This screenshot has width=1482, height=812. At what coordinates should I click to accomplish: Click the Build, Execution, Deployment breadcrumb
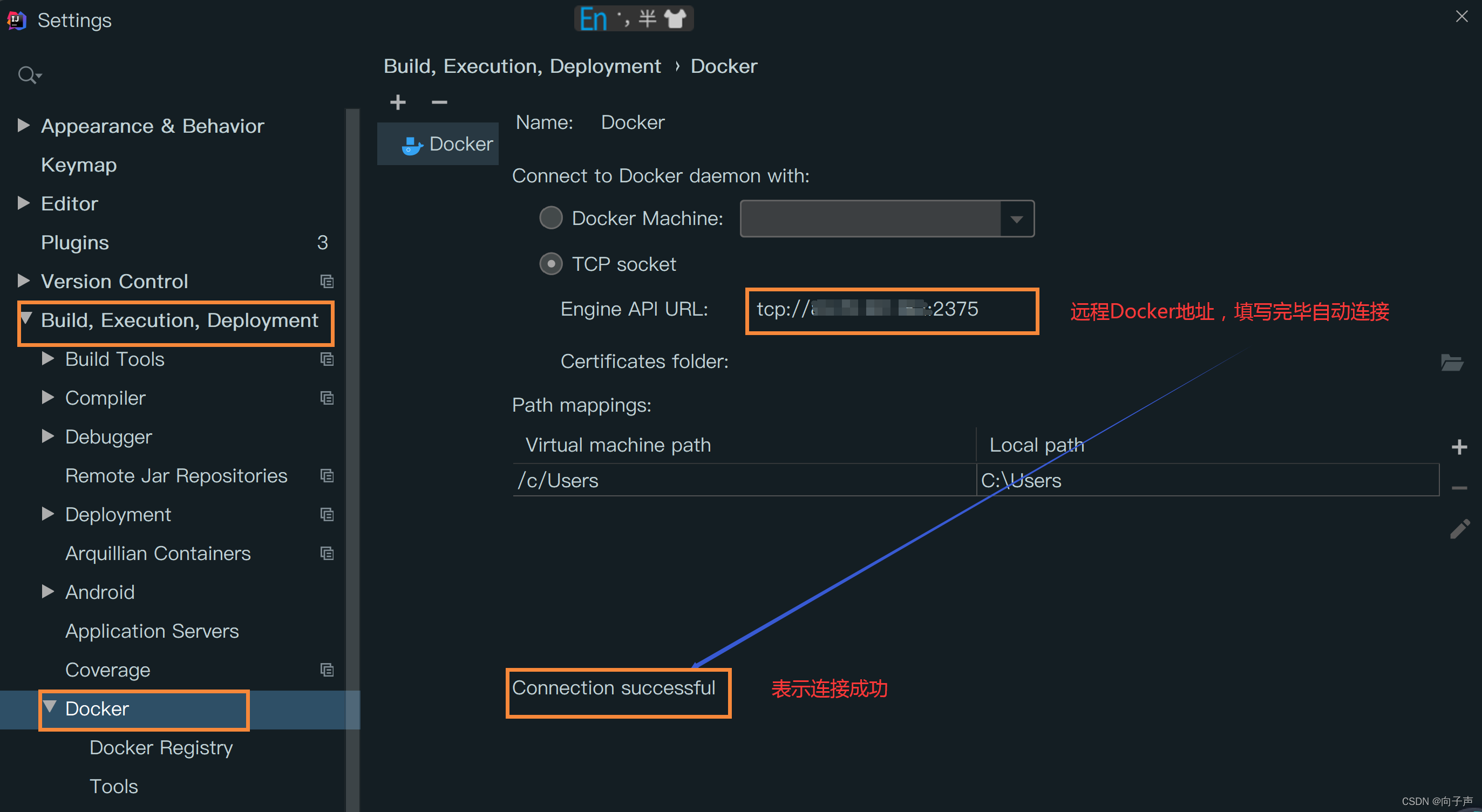coord(522,66)
